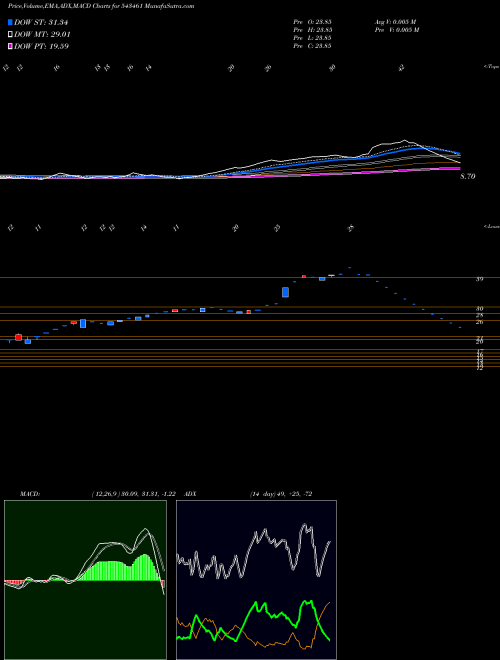This screenshot has height=660, width=500.
Task: Click the 'DOW PT: 19.59' label
Action: pos(41,46)
